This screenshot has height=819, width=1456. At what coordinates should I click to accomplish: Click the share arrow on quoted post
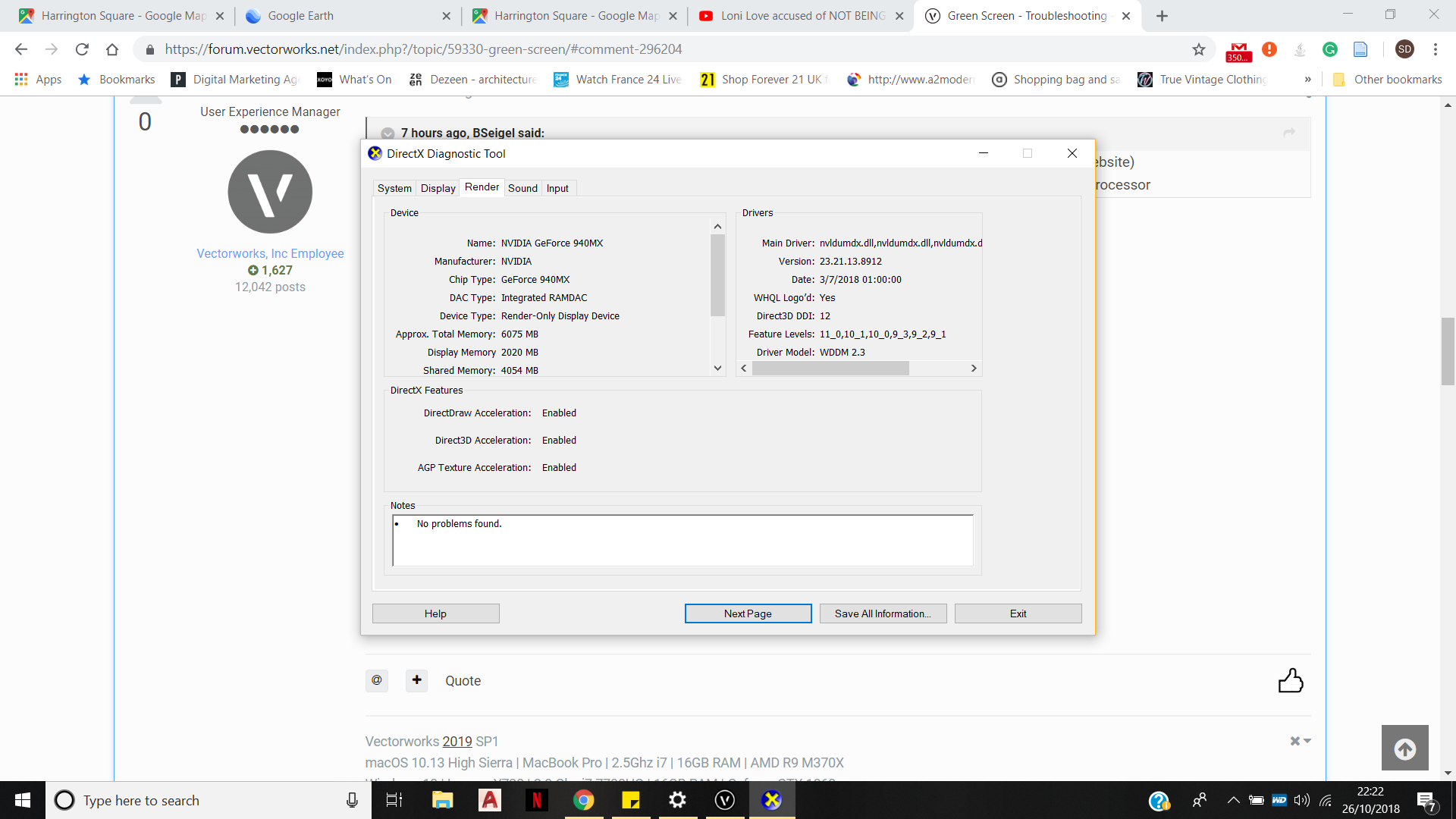coord(1288,133)
